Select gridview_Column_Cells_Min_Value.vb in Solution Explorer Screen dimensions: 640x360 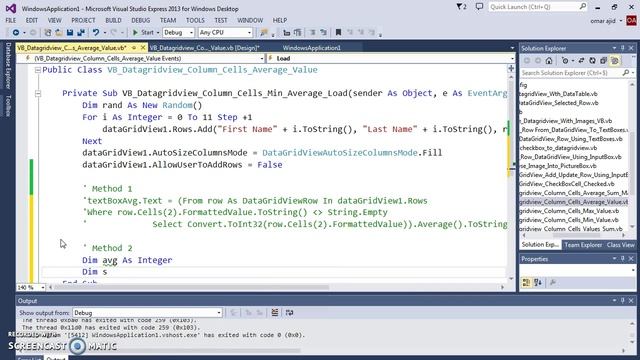[569, 220]
